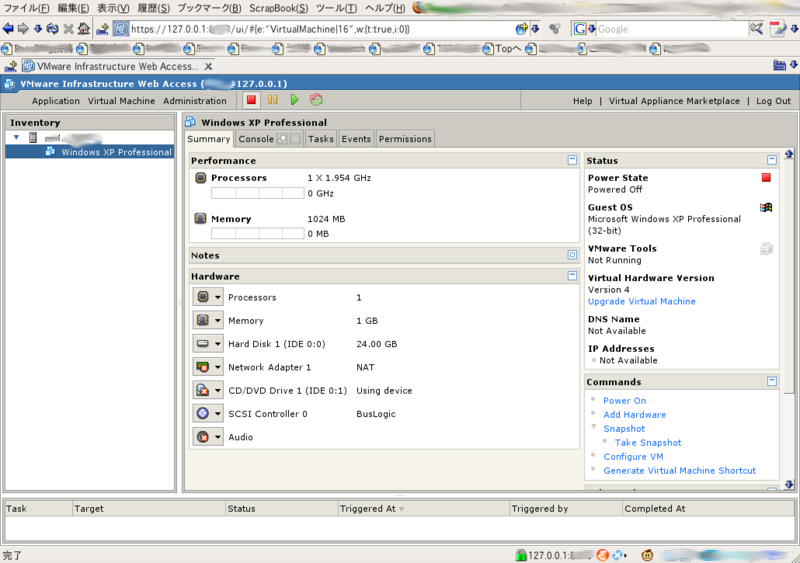Click the yellow Suspend toolbar button
The width and height of the screenshot is (800, 563).
(272, 100)
